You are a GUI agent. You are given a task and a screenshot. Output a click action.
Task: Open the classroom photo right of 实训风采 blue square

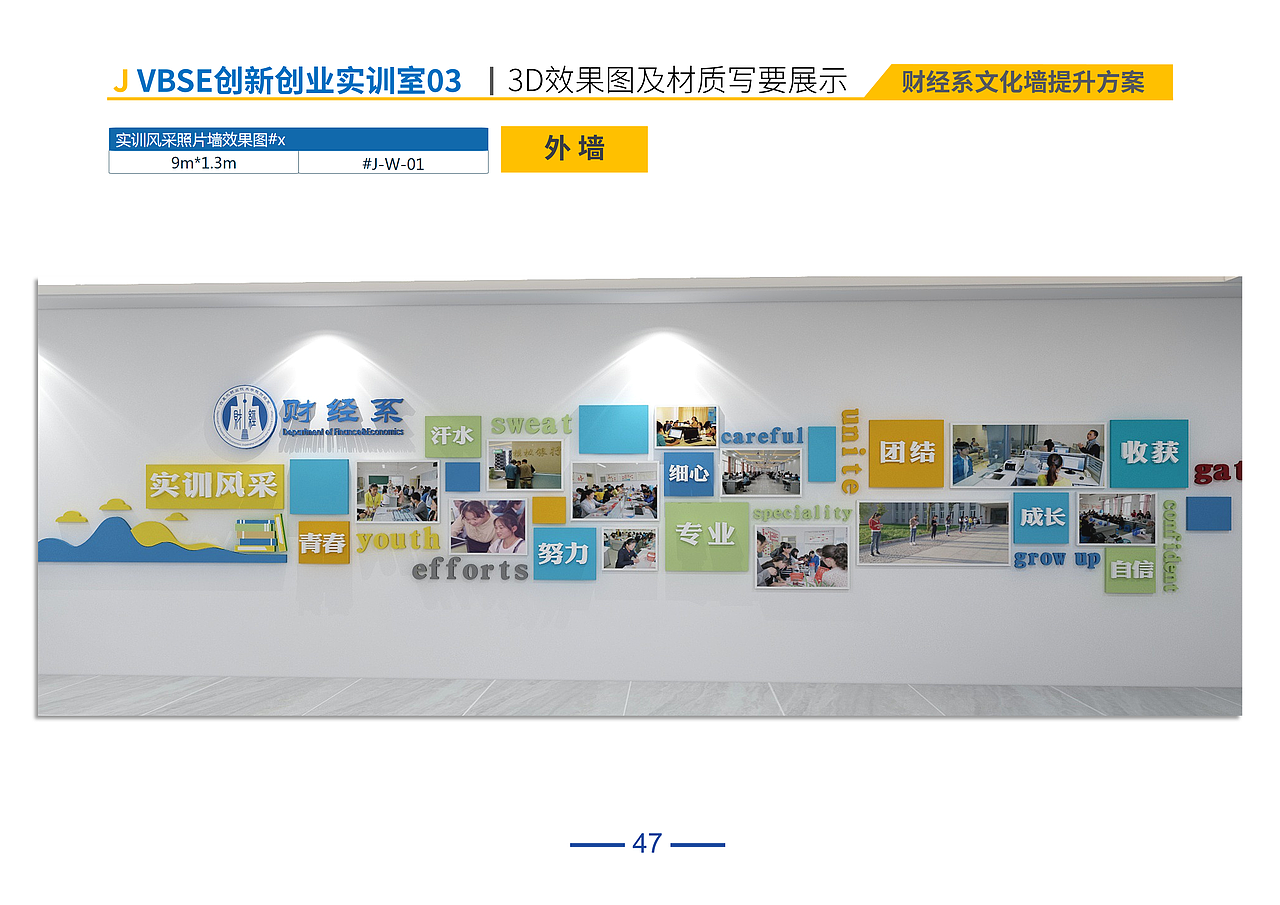pyautogui.click(x=397, y=491)
